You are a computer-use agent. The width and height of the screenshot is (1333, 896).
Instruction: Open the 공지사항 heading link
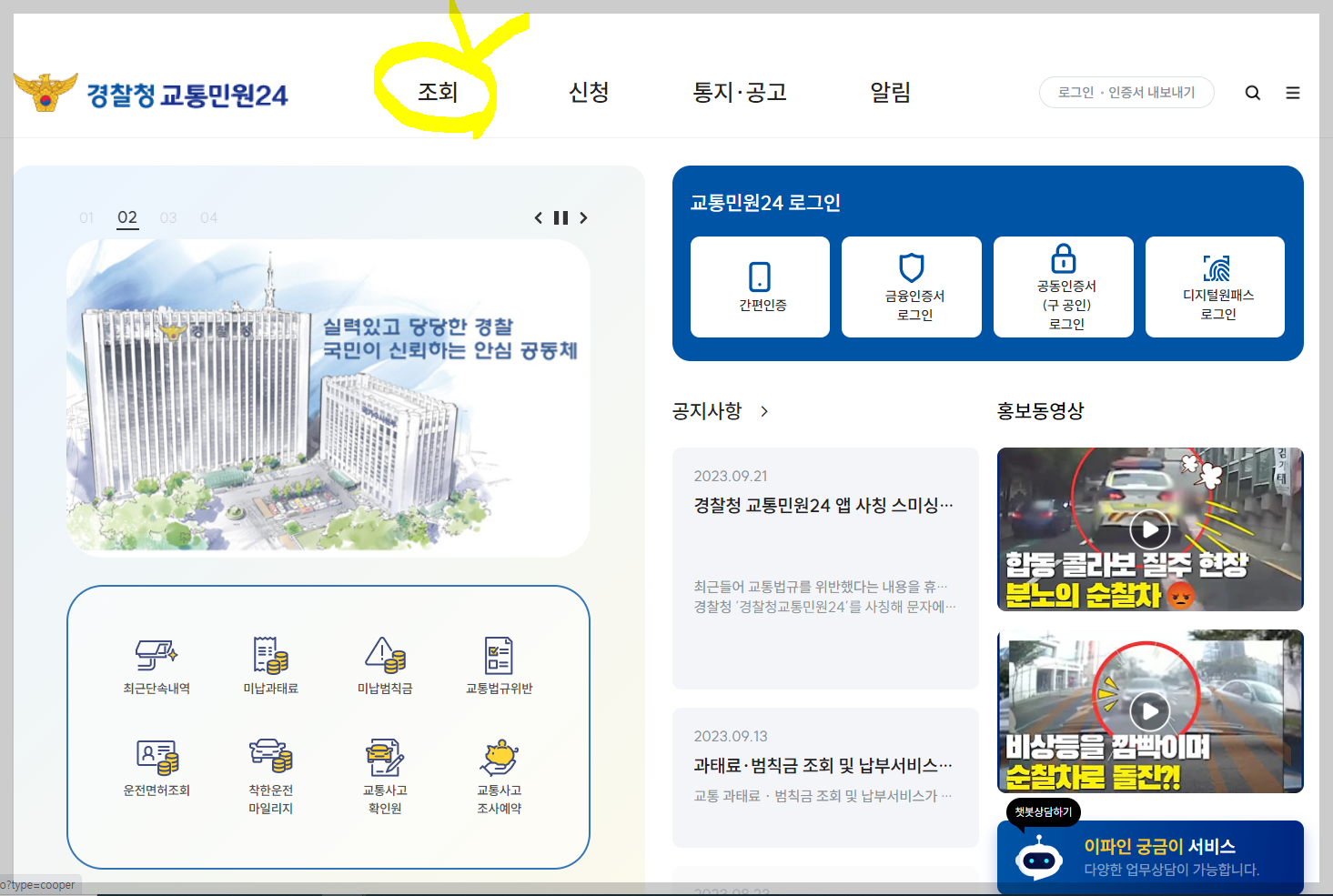[707, 411]
